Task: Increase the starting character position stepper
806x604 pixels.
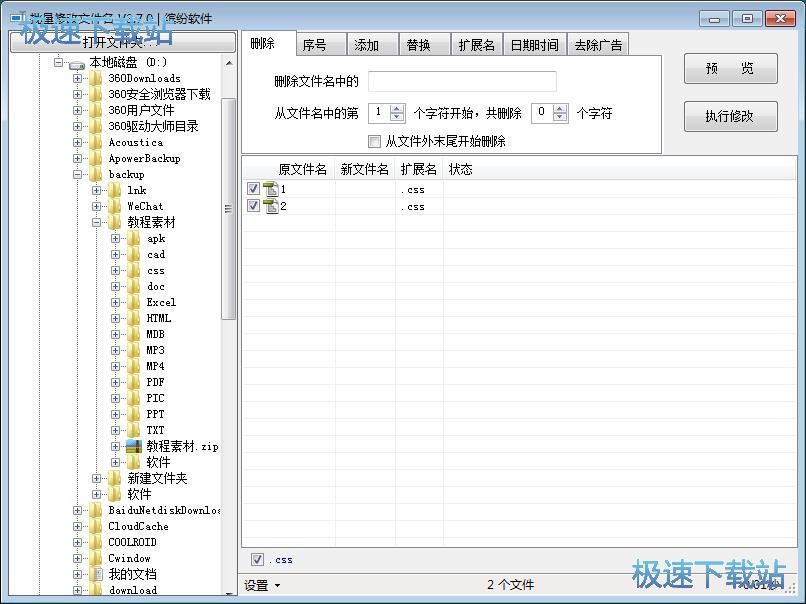Action: (396, 108)
